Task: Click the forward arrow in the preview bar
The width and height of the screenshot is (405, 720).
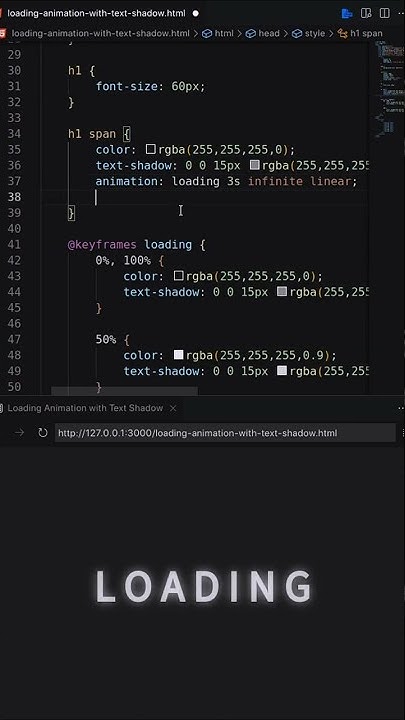Action: [19, 433]
